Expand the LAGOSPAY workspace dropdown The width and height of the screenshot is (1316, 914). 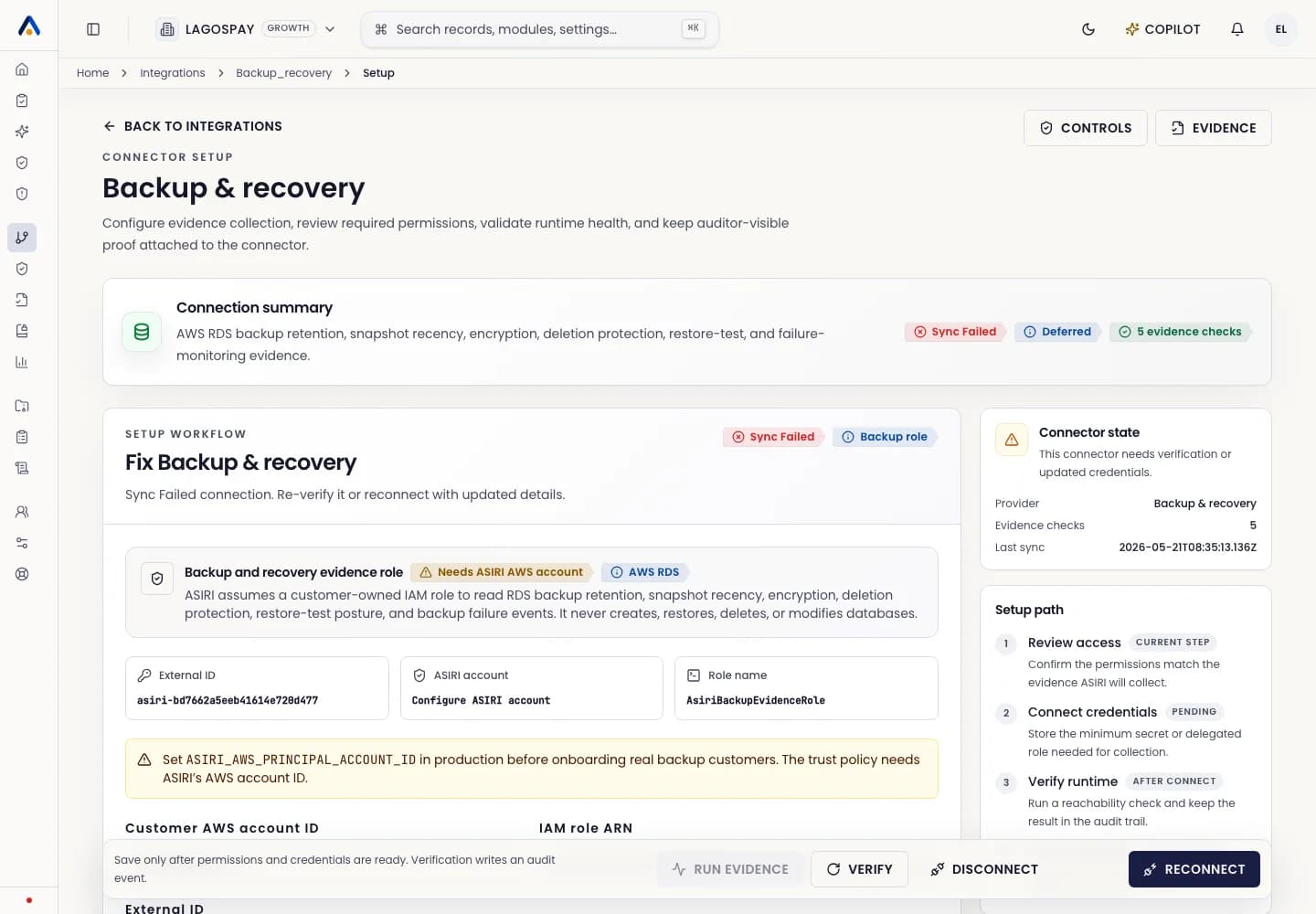246,29
